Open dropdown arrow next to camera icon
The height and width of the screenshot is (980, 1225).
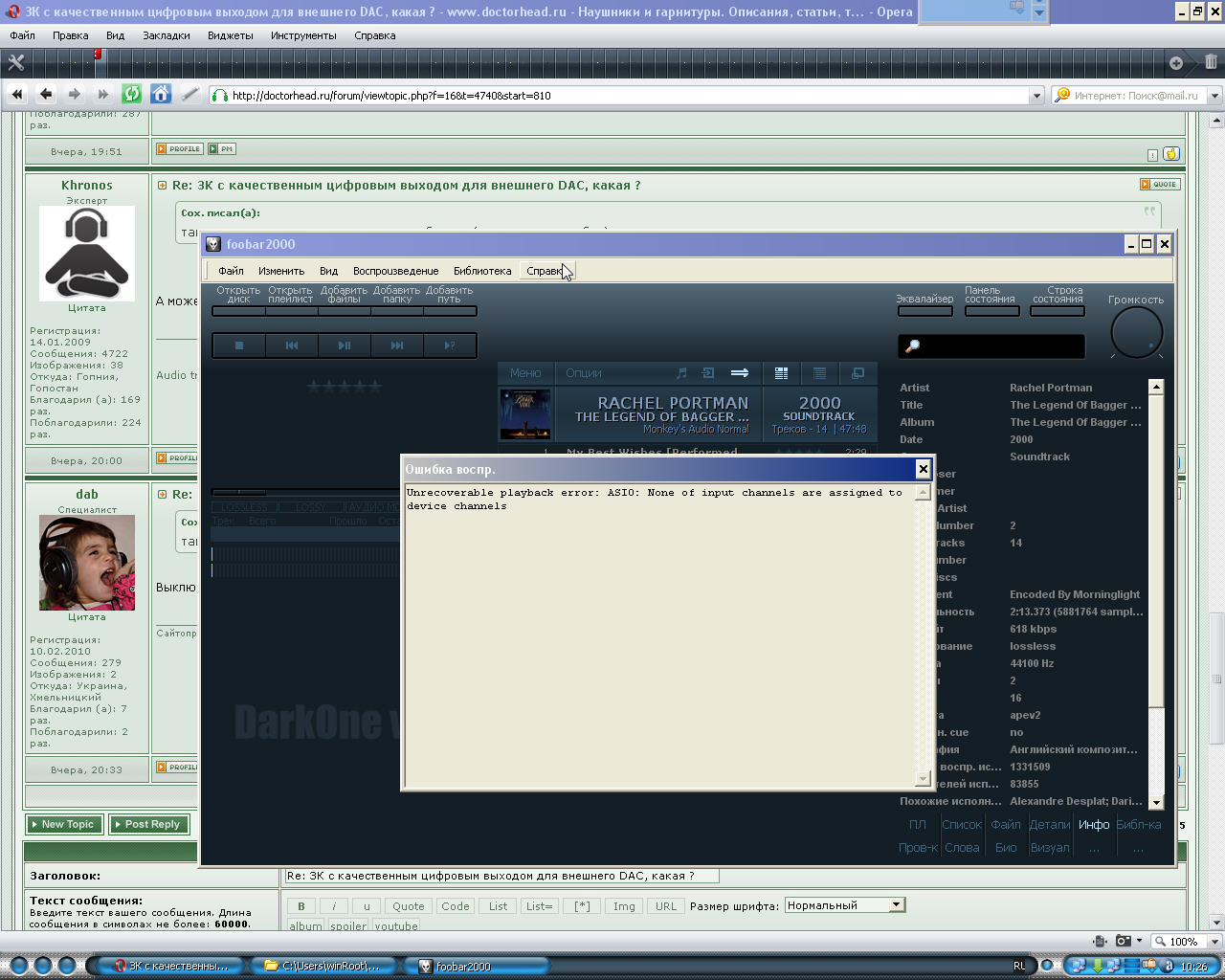[x=1139, y=941]
